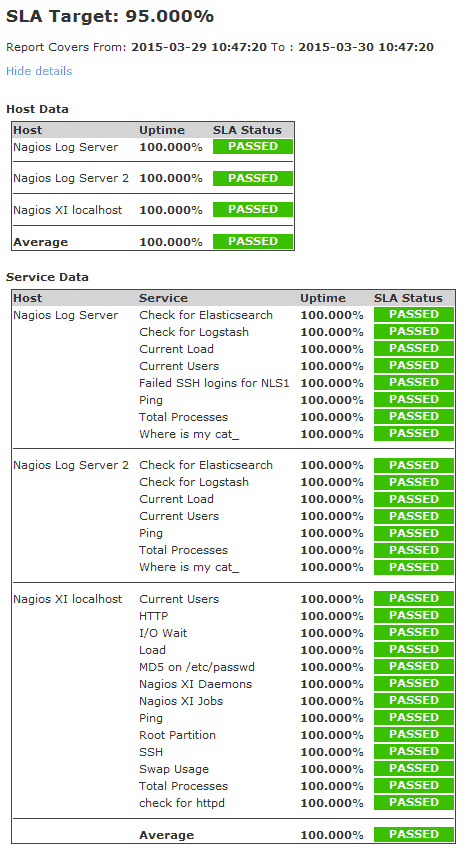Select the Nagios XI Daemons service
This screenshot has height=860, width=473.
point(195,684)
